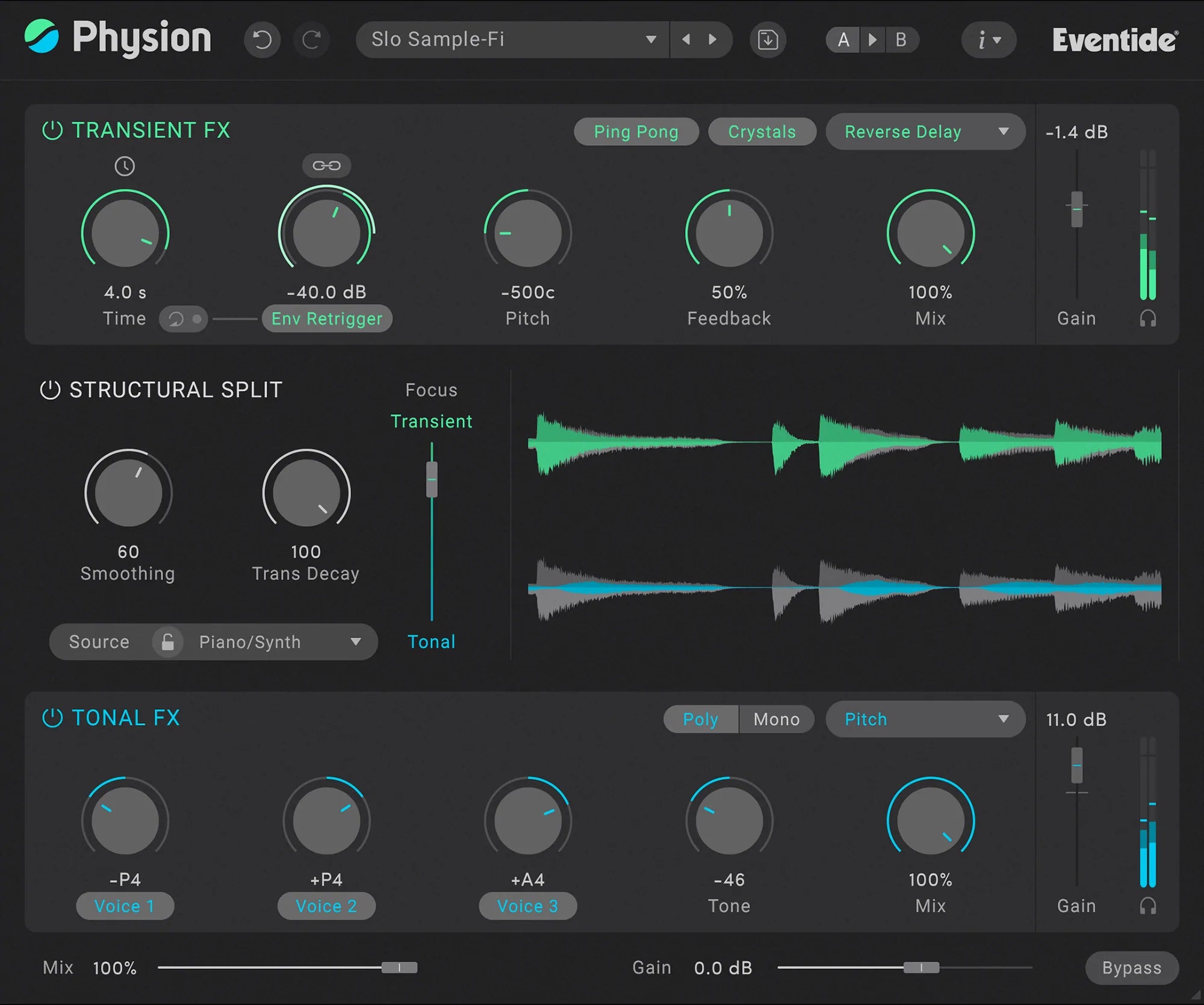Screen dimensions: 1204x1005
Task: Toggle Structural Split power button
Action: point(51,390)
